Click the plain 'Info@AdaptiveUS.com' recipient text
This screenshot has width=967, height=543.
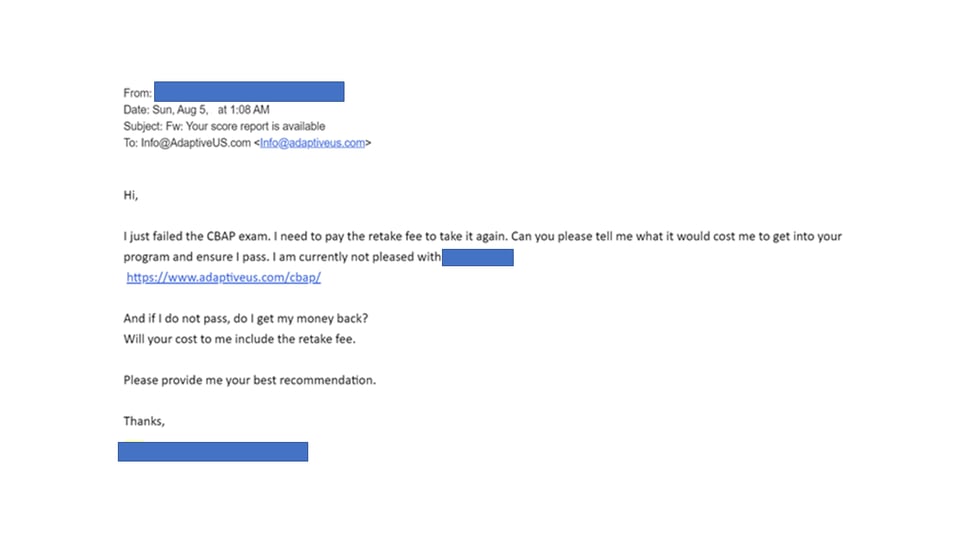(195, 143)
